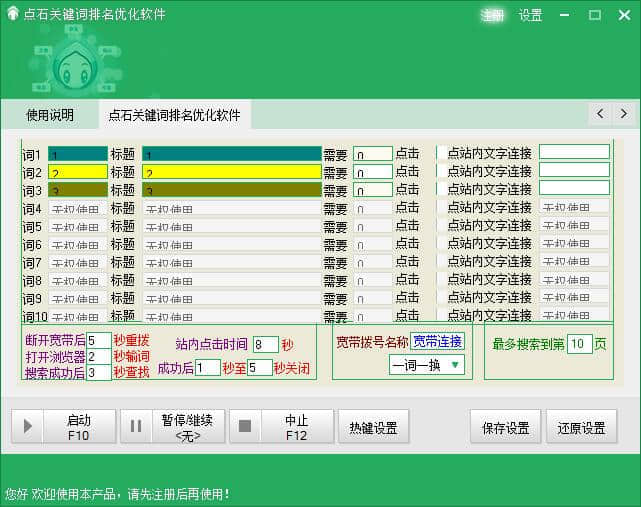Click the 热键设置 button
The image size is (641, 507).
[x=374, y=427]
